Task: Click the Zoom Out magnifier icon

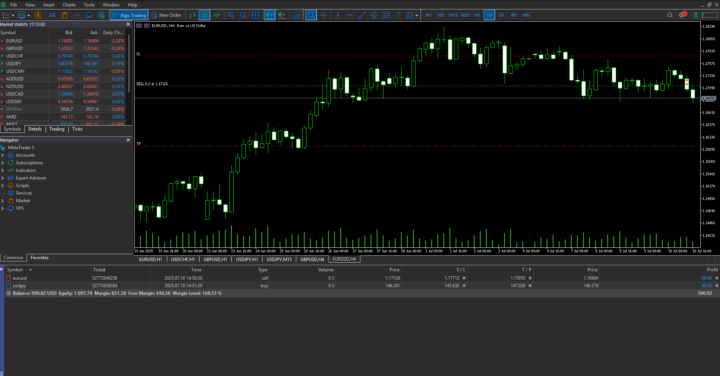Action: coord(243,15)
